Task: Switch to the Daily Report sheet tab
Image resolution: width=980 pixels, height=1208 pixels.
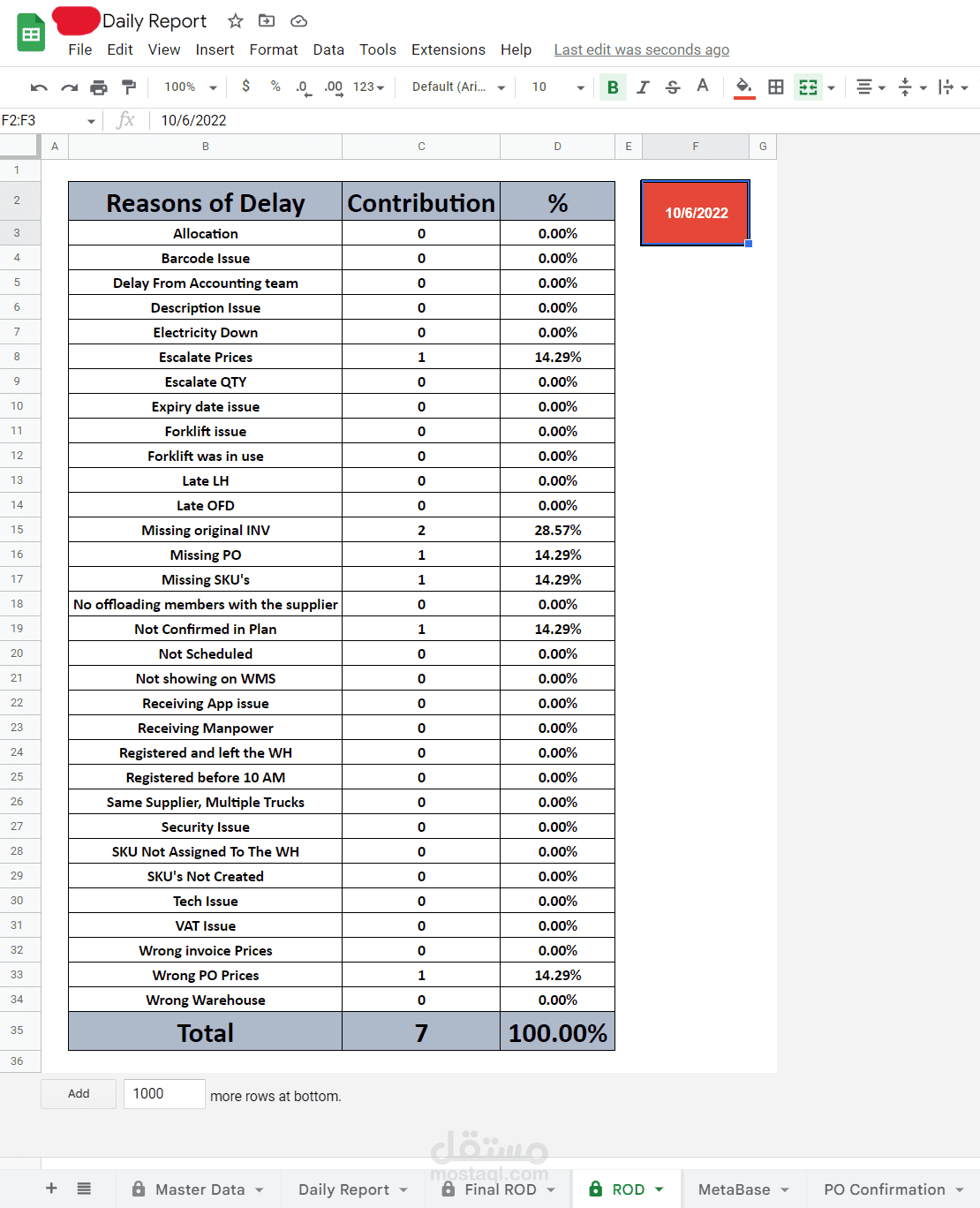Action: coord(352,1189)
